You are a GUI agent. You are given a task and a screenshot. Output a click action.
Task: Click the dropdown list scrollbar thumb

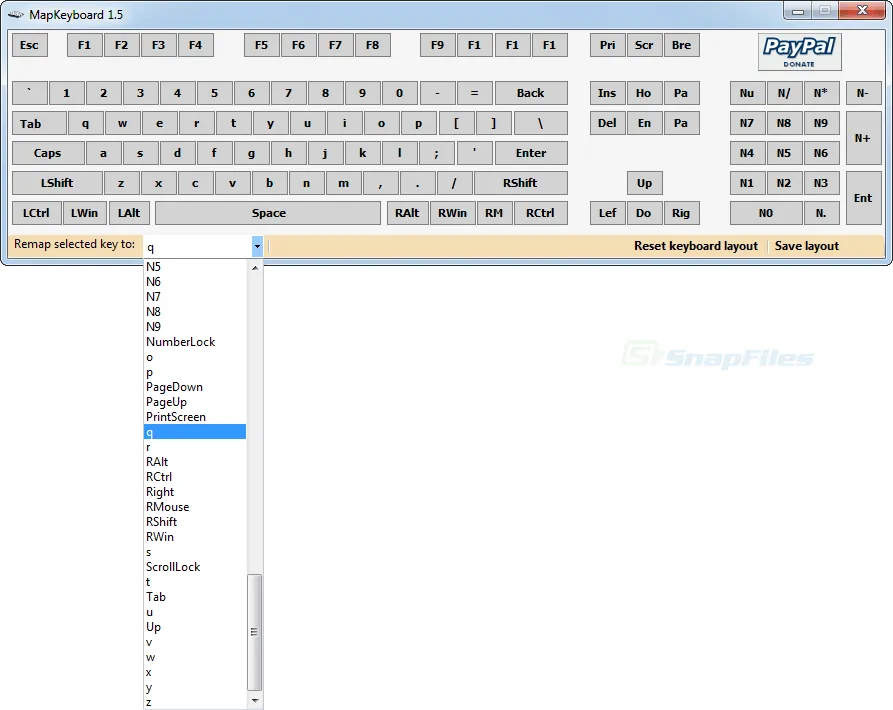(x=255, y=632)
